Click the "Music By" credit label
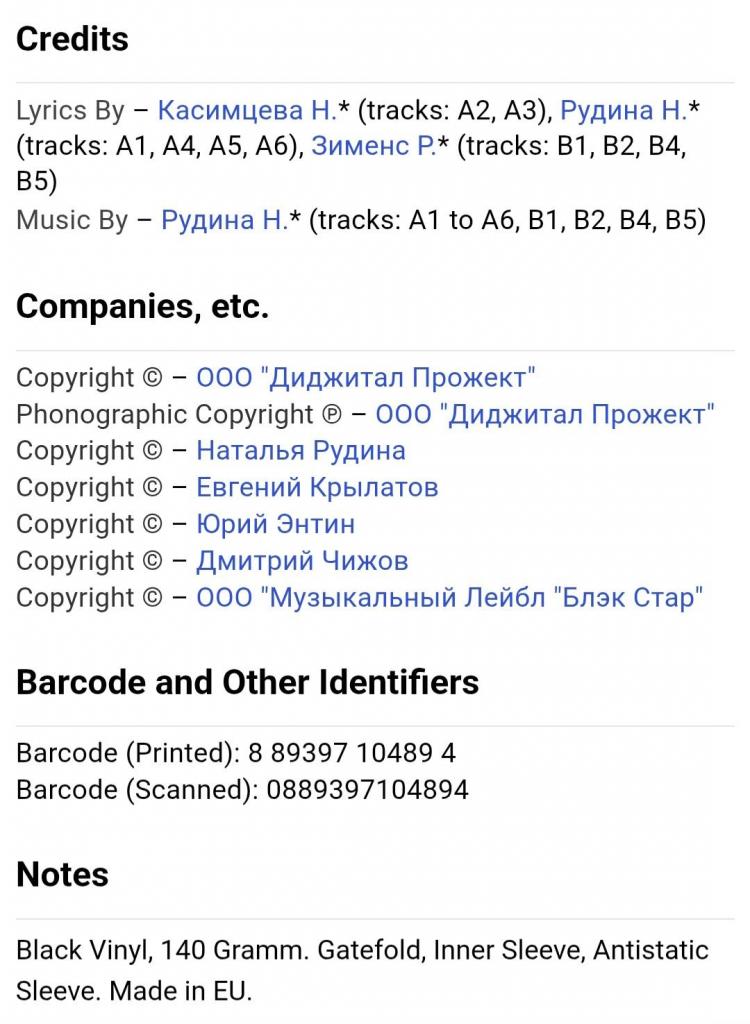750x1024 pixels. point(72,220)
